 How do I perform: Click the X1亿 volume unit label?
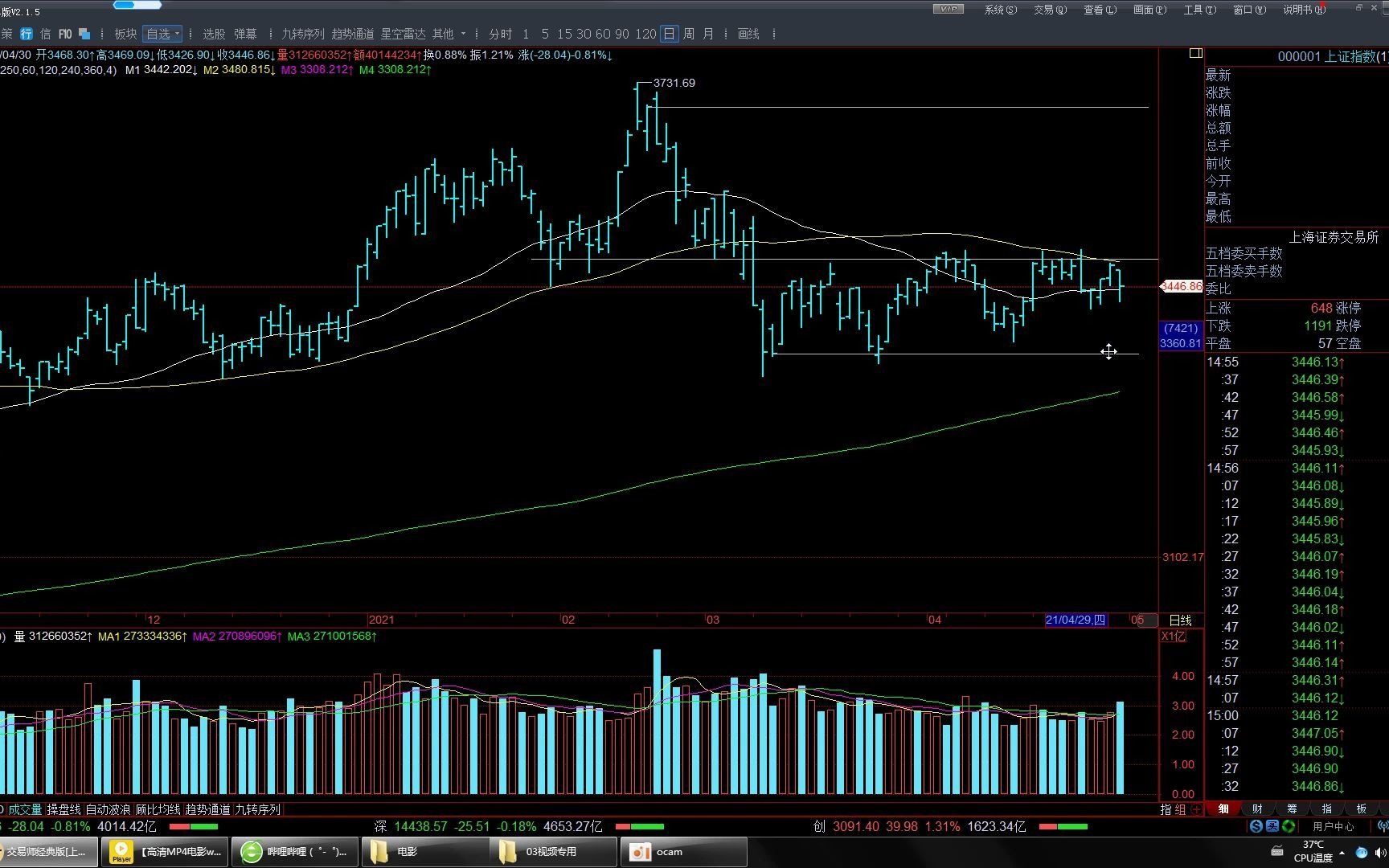[1174, 637]
